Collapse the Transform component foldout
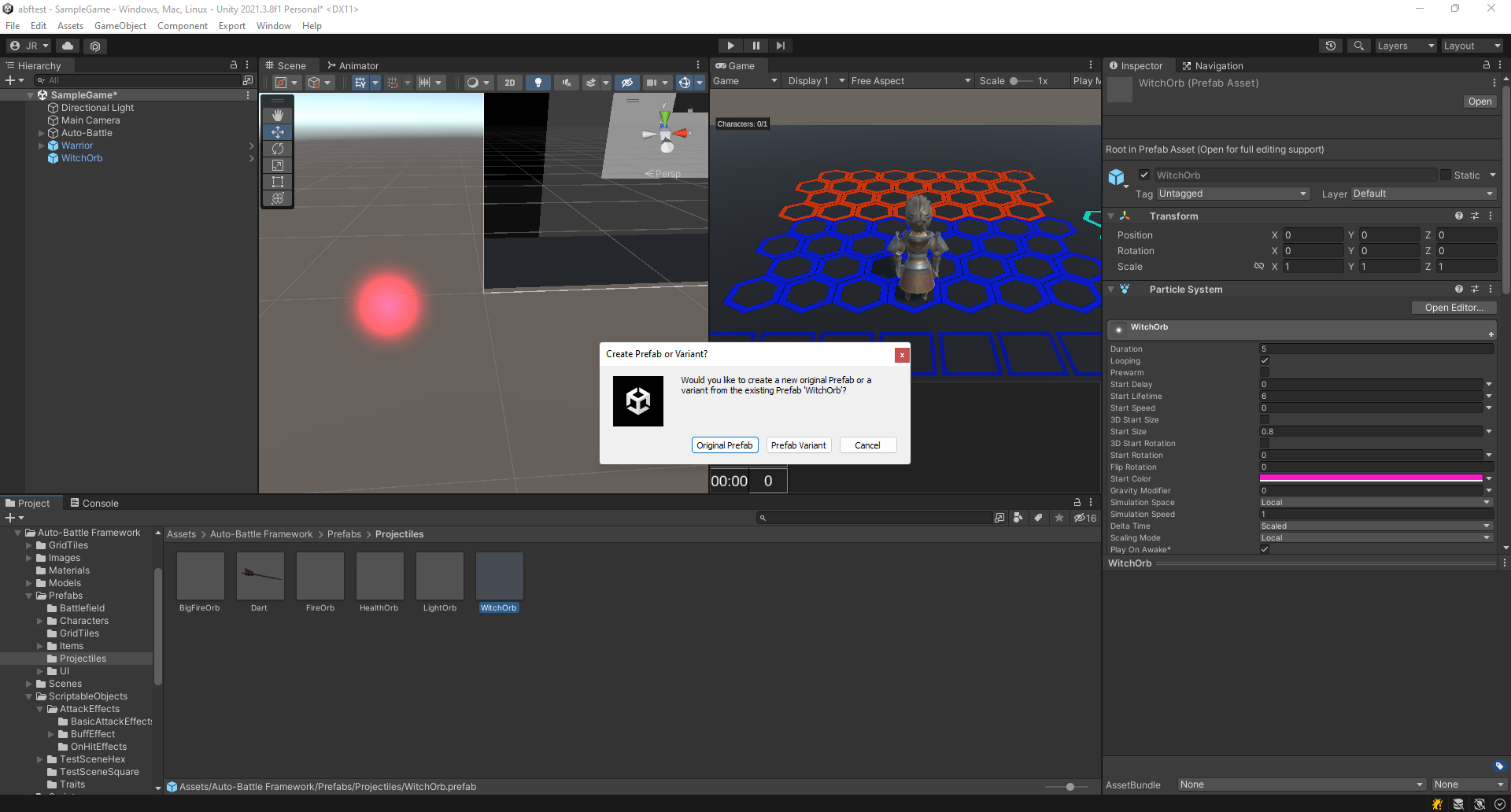The height and width of the screenshot is (812, 1511). [x=1111, y=216]
